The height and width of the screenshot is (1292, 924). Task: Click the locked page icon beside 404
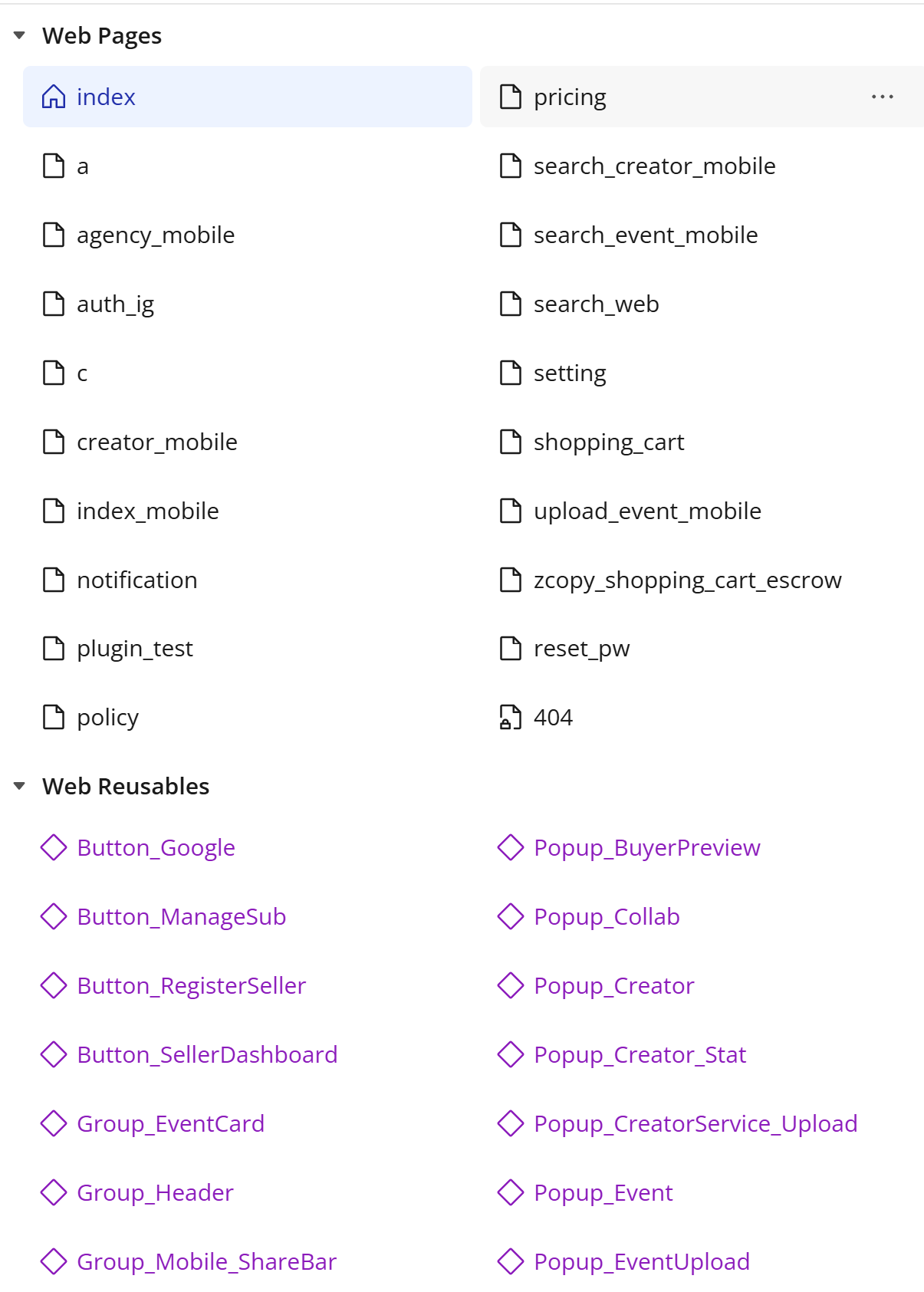tap(510, 718)
